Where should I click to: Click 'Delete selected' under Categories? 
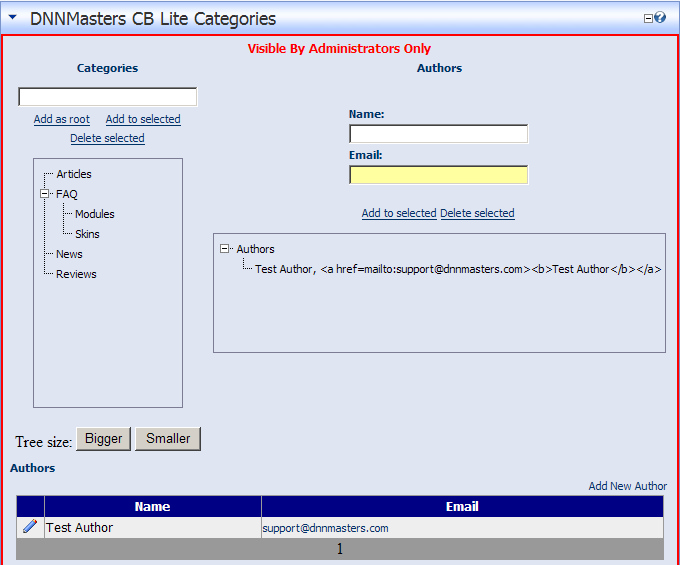tap(108, 138)
